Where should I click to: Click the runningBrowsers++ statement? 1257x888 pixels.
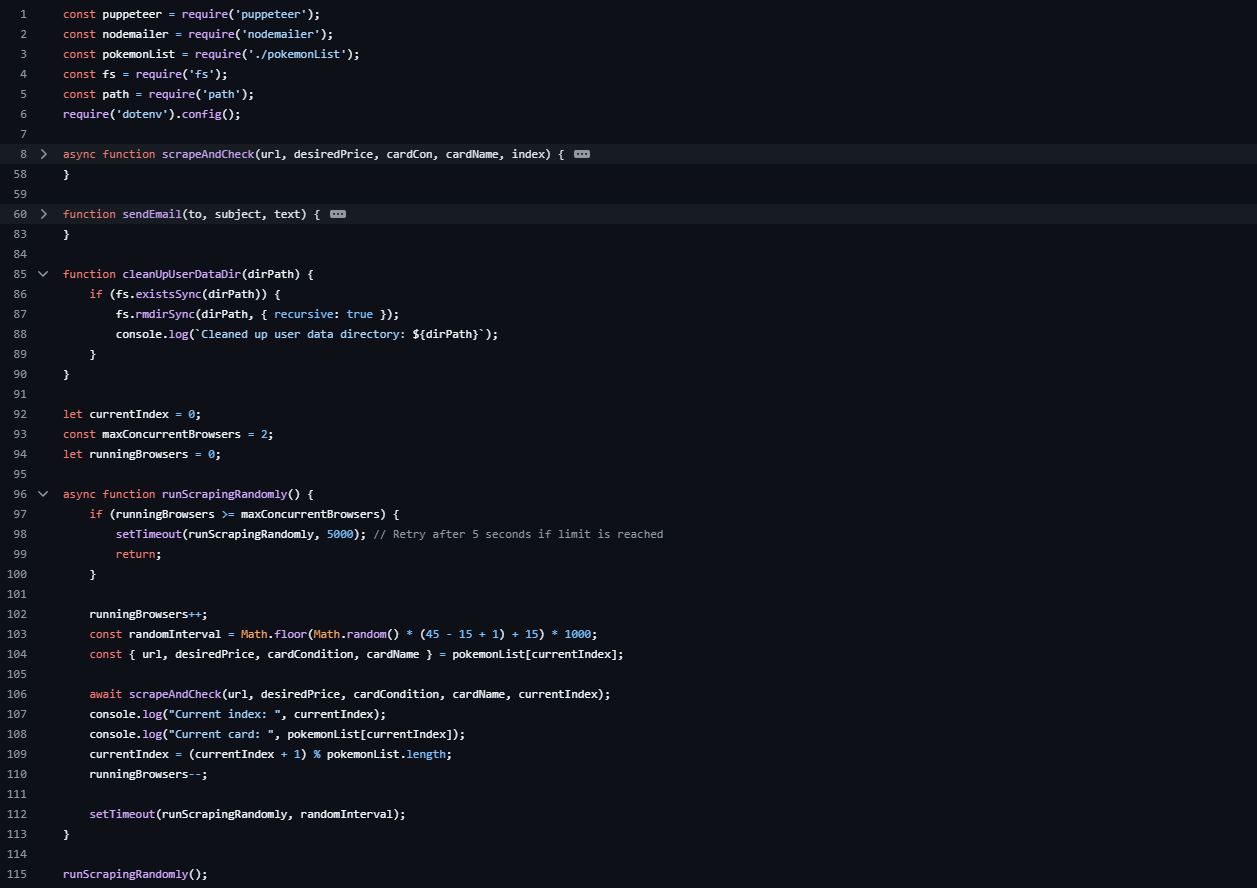click(148, 614)
